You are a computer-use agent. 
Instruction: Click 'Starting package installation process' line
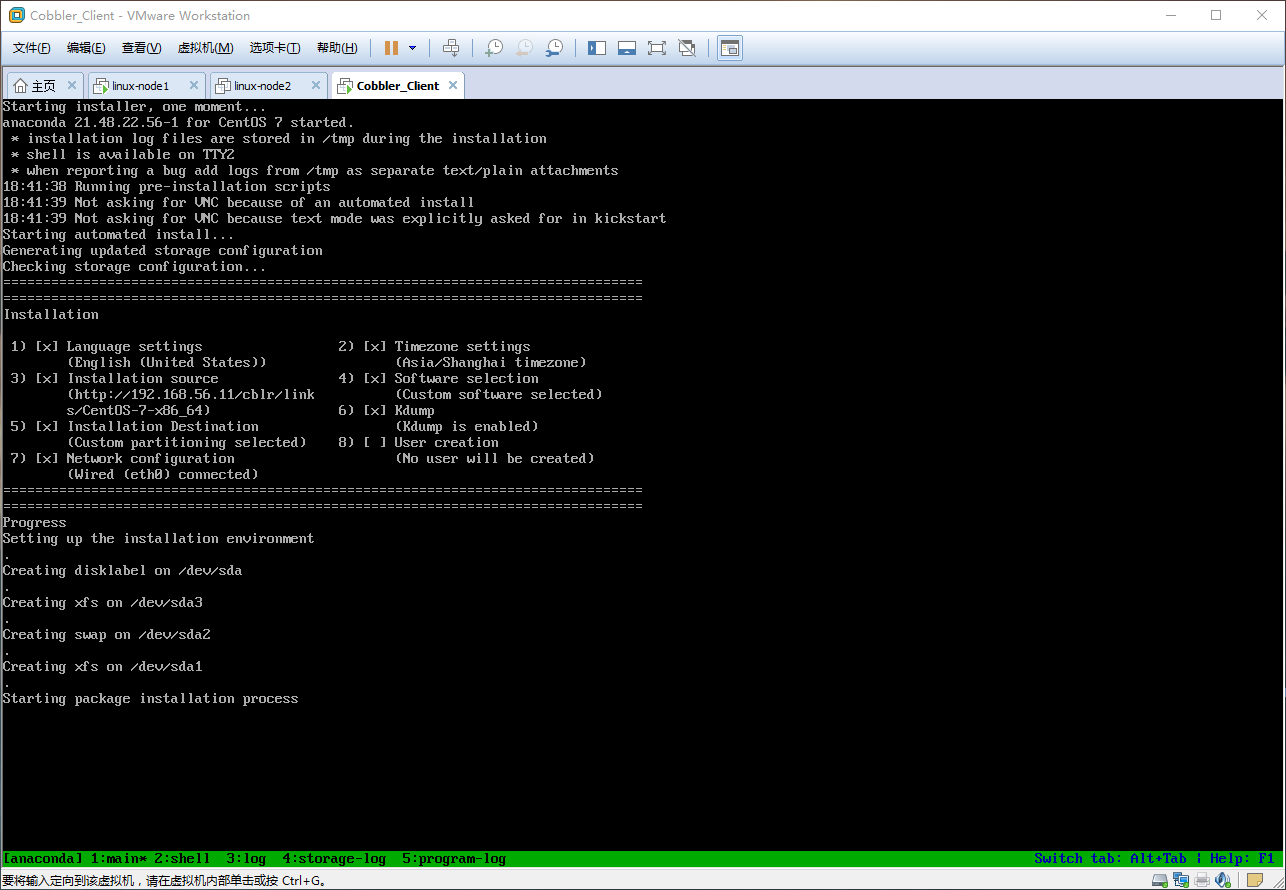pyautogui.click(x=150, y=698)
